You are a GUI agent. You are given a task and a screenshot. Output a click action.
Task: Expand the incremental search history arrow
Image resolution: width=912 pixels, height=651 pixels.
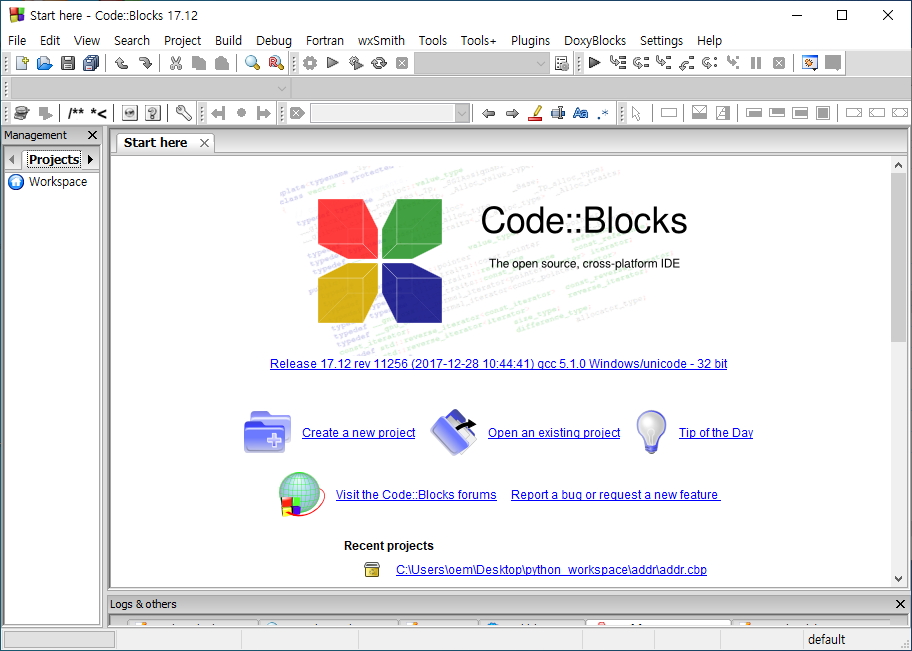tap(462, 113)
